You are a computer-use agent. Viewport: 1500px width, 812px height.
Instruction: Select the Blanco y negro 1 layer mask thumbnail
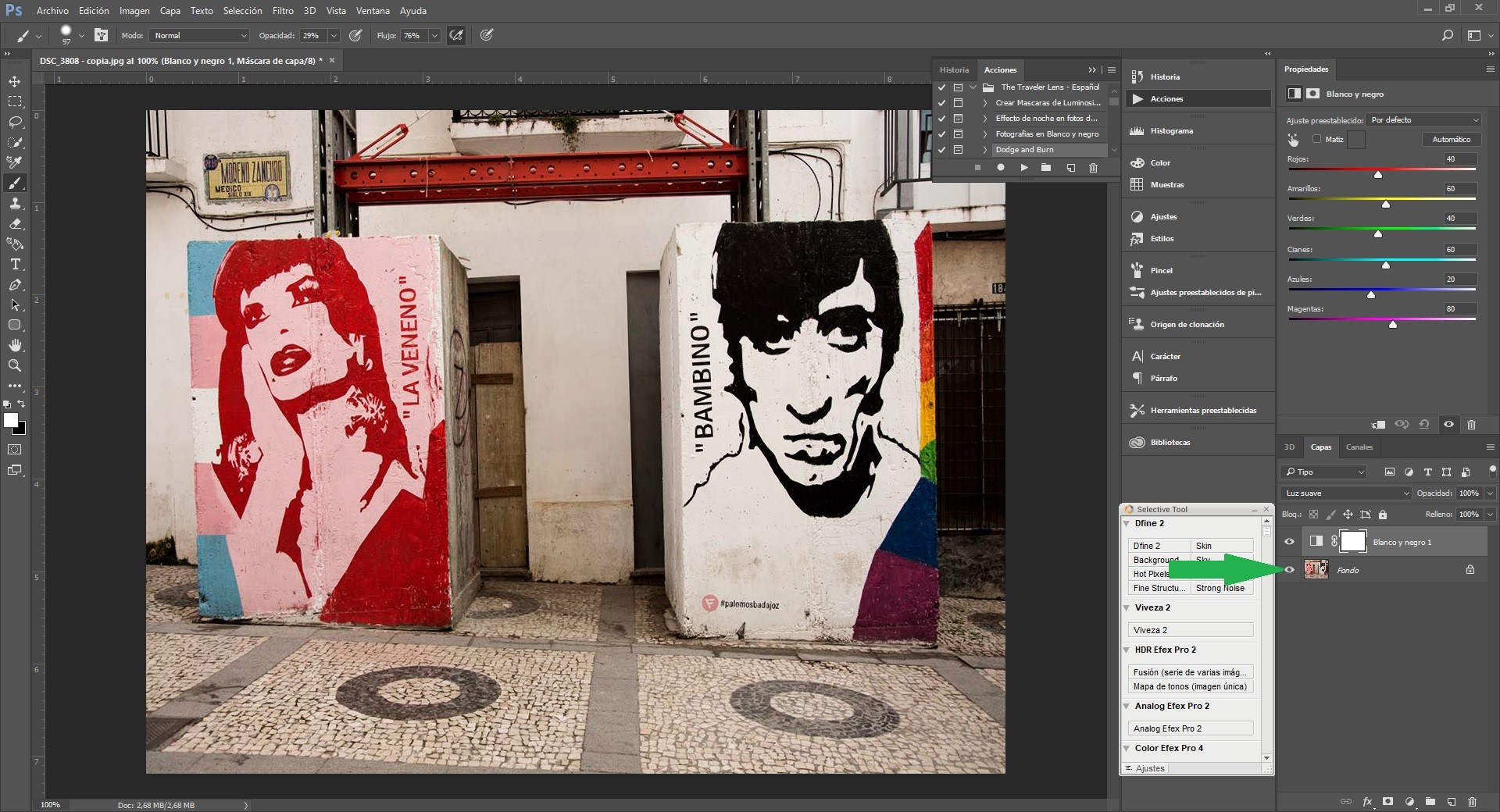point(1353,541)
